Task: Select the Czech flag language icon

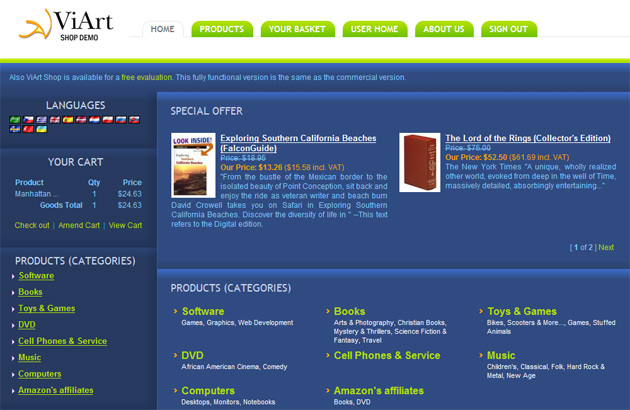Action: tap(28, 119)
